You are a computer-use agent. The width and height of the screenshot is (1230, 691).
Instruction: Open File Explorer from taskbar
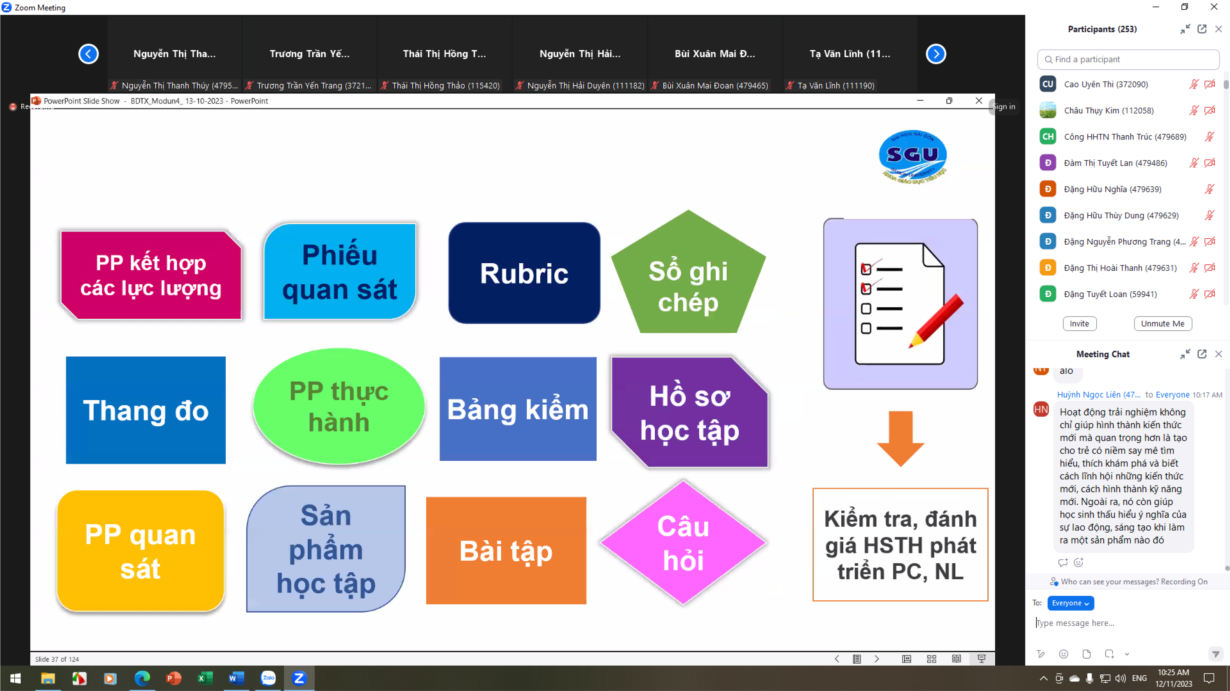tap(47, 678)
